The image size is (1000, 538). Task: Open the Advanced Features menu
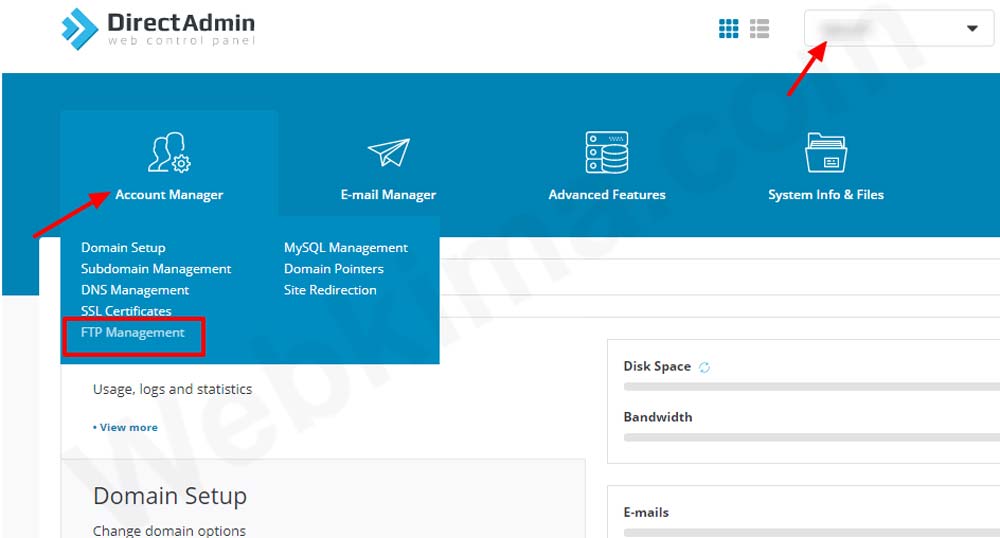pos(607,195)
